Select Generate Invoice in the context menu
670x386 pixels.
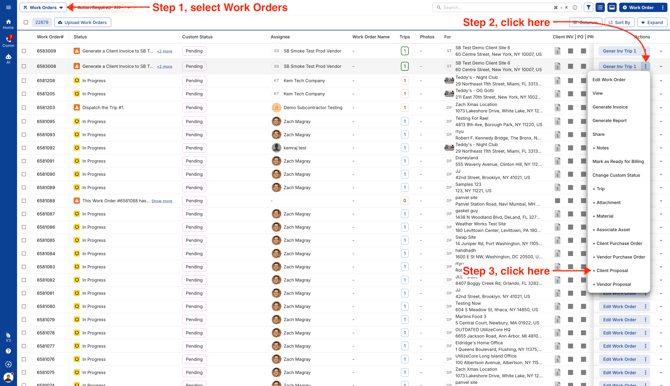[x=610, y=107]
